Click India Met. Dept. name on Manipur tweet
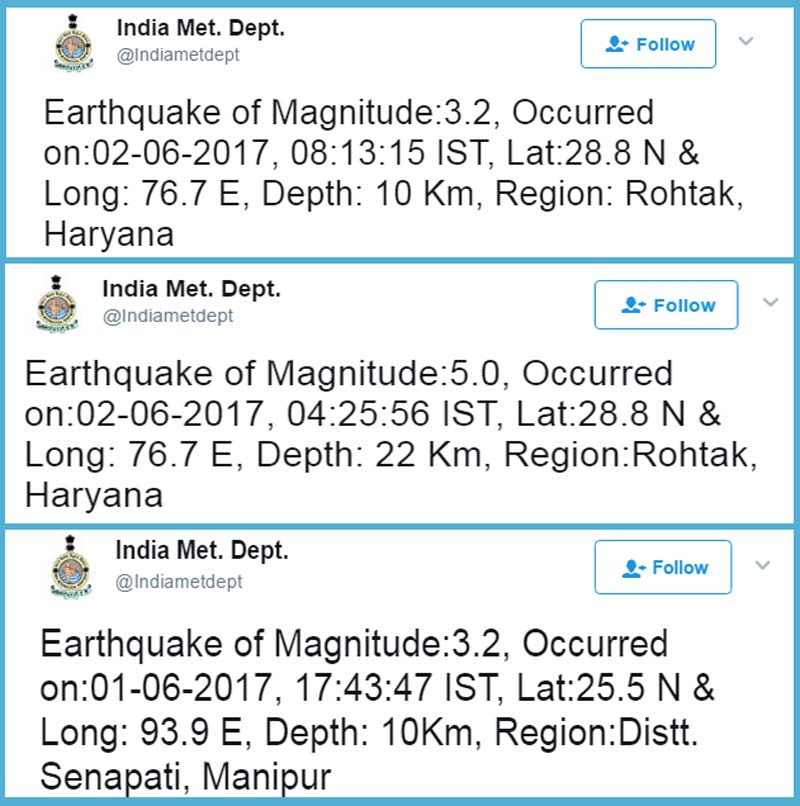The height and width of the screenshot is (806, 800). tap(202, 551)
